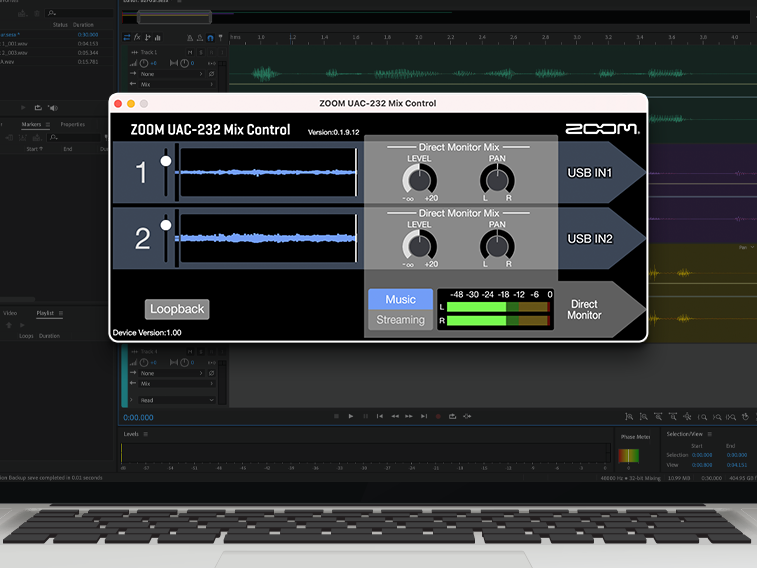Image resolution: width=757 pixels, height=568 pixels.
Task: Switch to the Video tab
Action: [10, 313]
